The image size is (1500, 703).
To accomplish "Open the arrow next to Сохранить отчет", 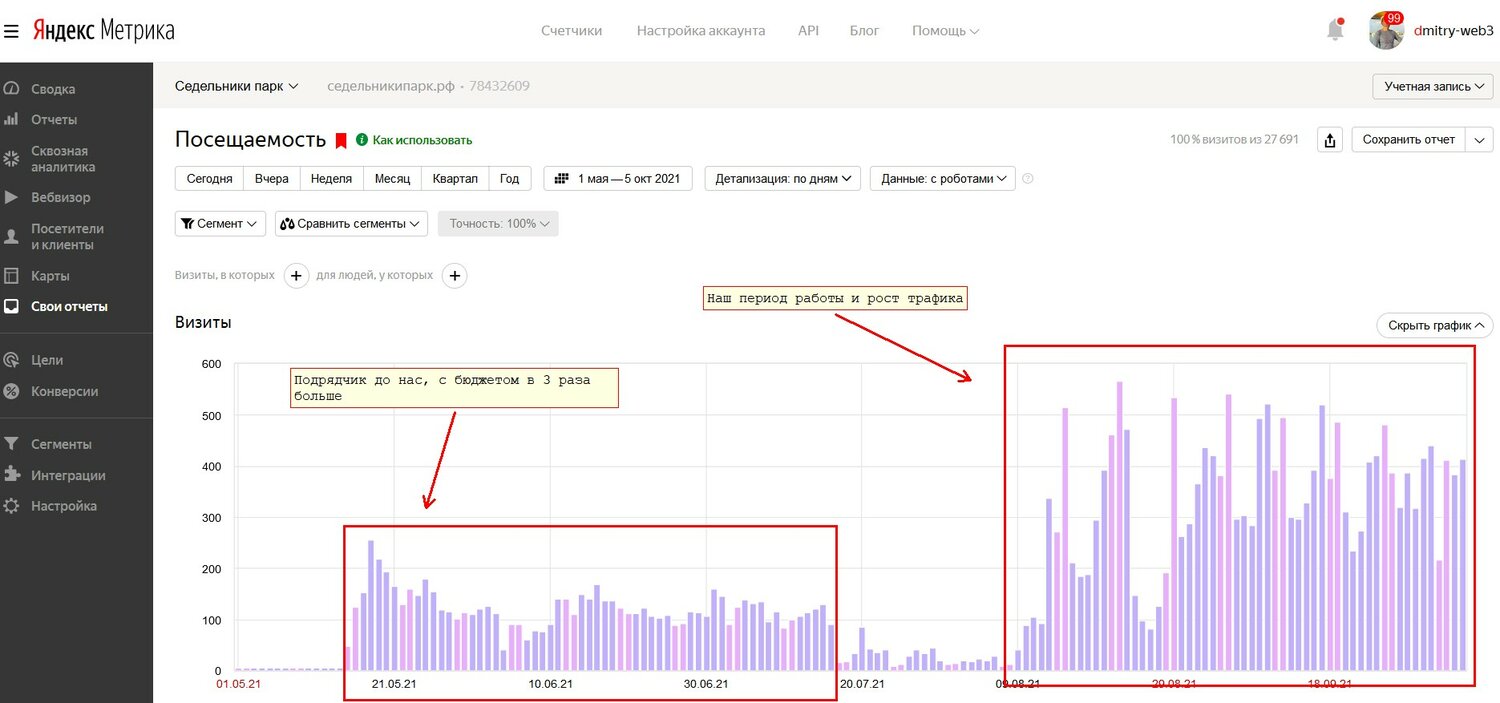I will (x=1480, y=140).
